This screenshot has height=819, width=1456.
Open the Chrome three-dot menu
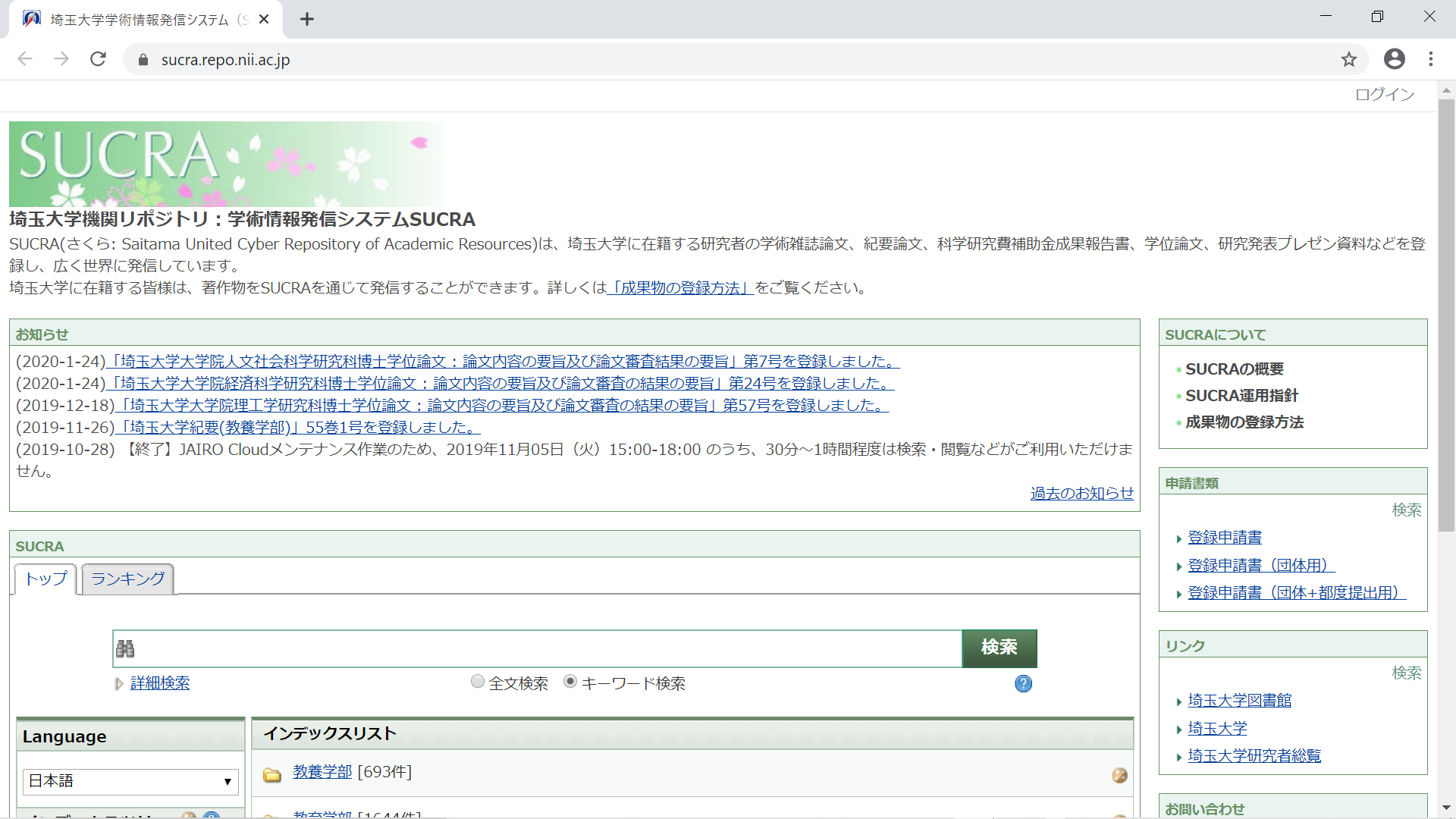pos(1431,59)
